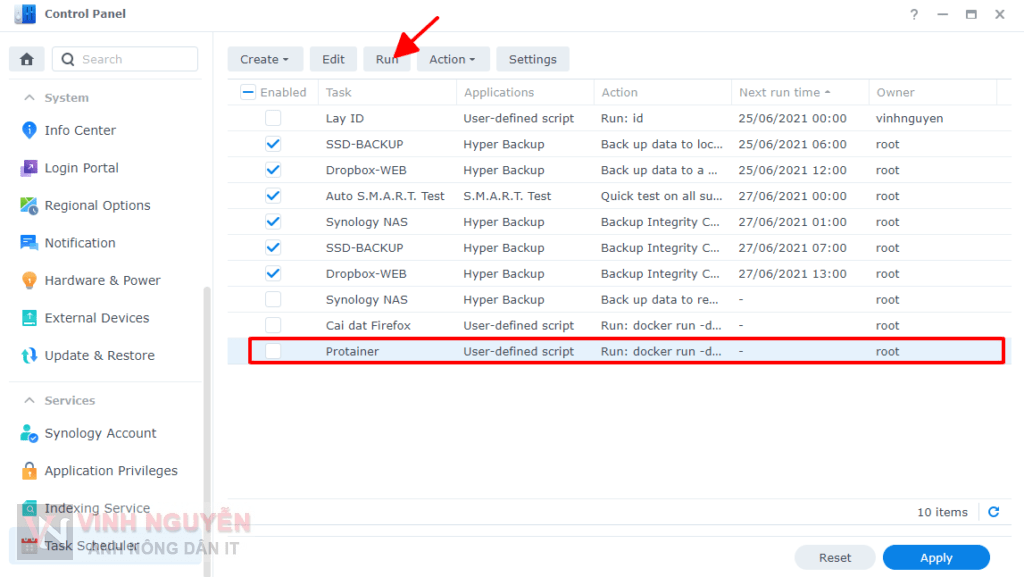Select the External Devices icon
1024x577 pixels.
click(x=25, y=317)
